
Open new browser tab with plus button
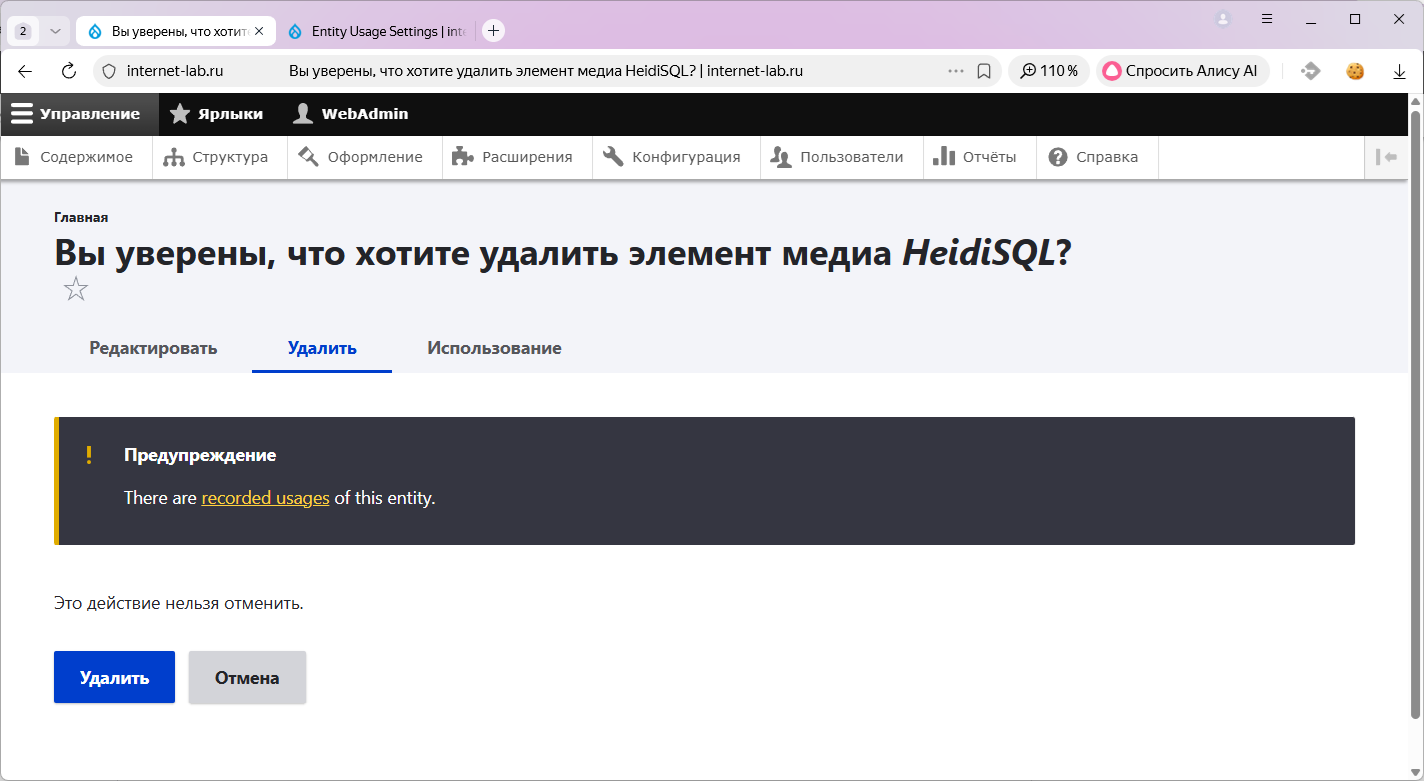(x=493, y=31)
